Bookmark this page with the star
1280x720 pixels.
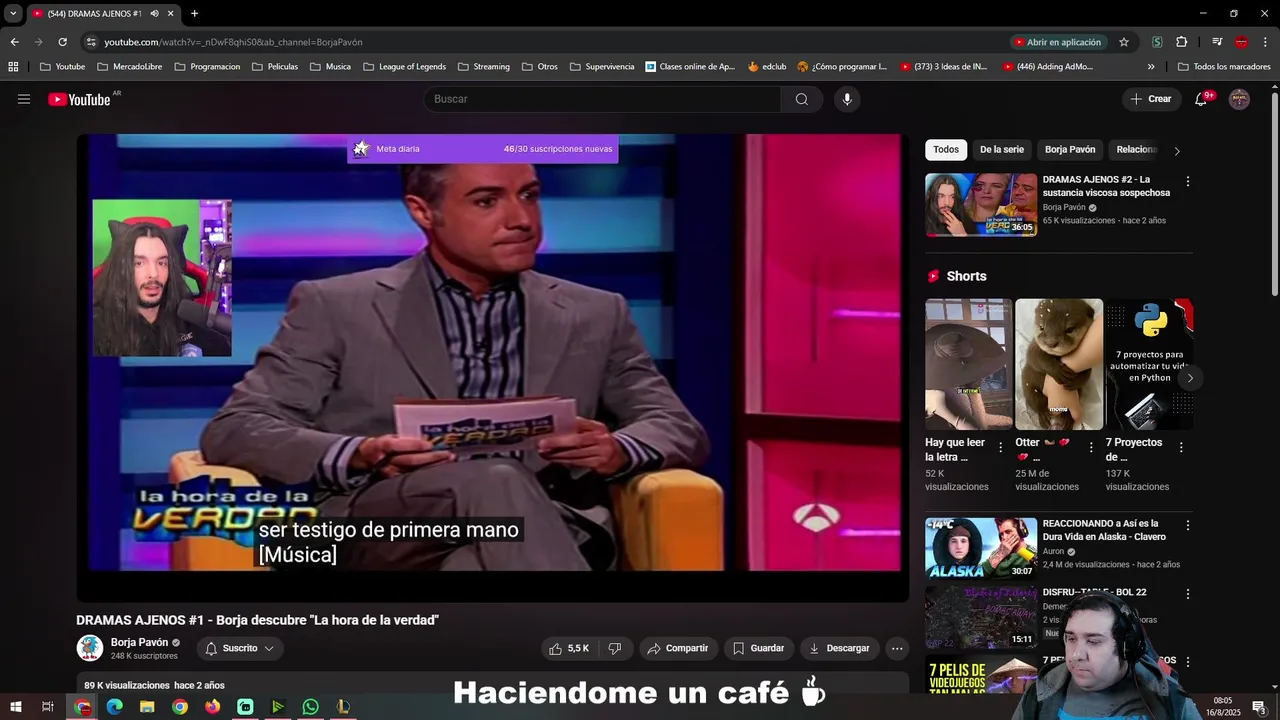pyautogui.click(x=1124, y=42)
